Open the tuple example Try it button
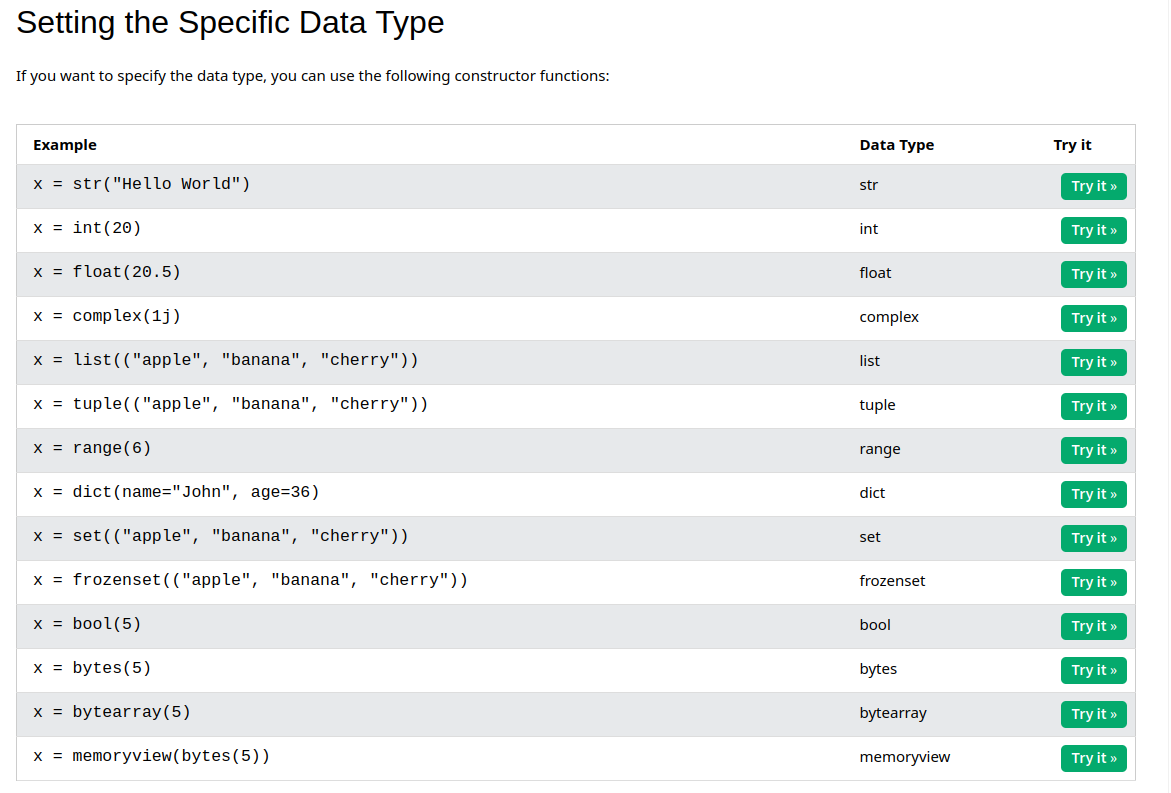Image resolution: width=1171 pixels, height=793 pixels. tap(1093, 406)
